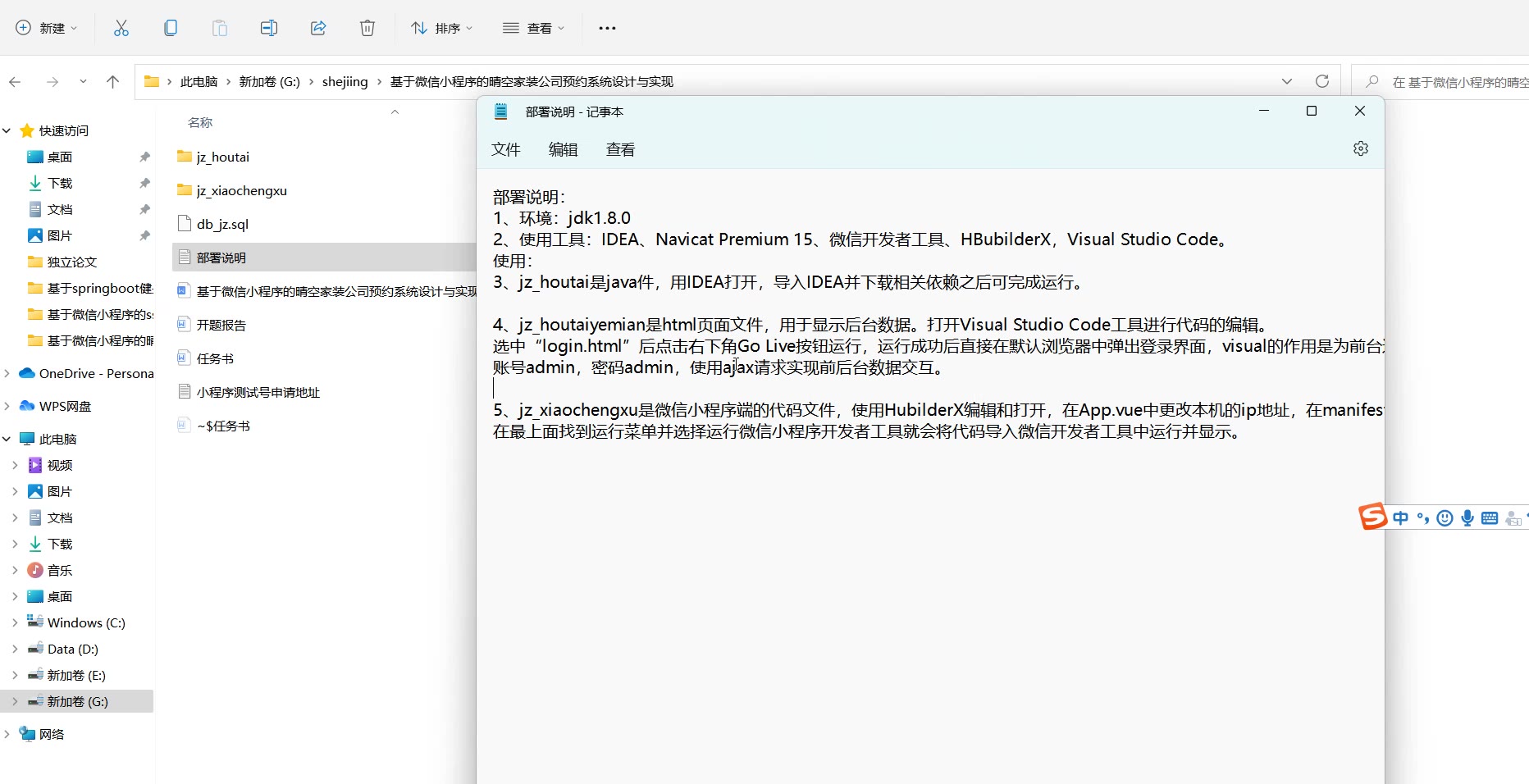Viewport: 1529px width, 784px height.
Task: Open the 新建 dropdown button
Action: [x=47, y=28]
